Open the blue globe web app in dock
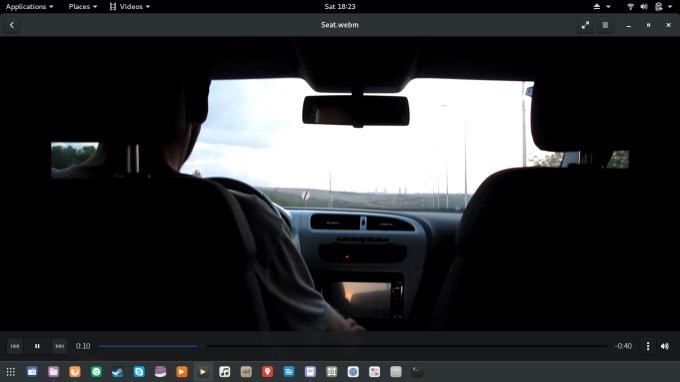The image size is (680, 382). coord(353,372)
